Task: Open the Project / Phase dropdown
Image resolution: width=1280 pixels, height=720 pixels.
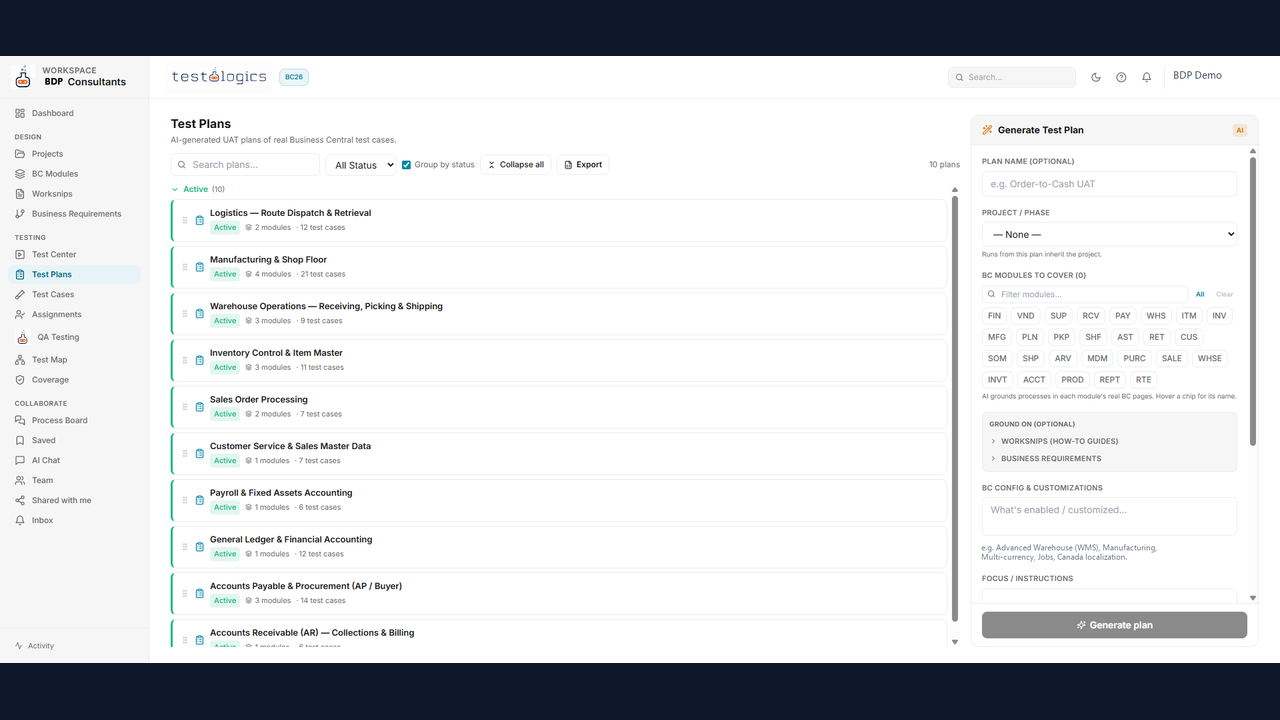Action: [1110, 234]
